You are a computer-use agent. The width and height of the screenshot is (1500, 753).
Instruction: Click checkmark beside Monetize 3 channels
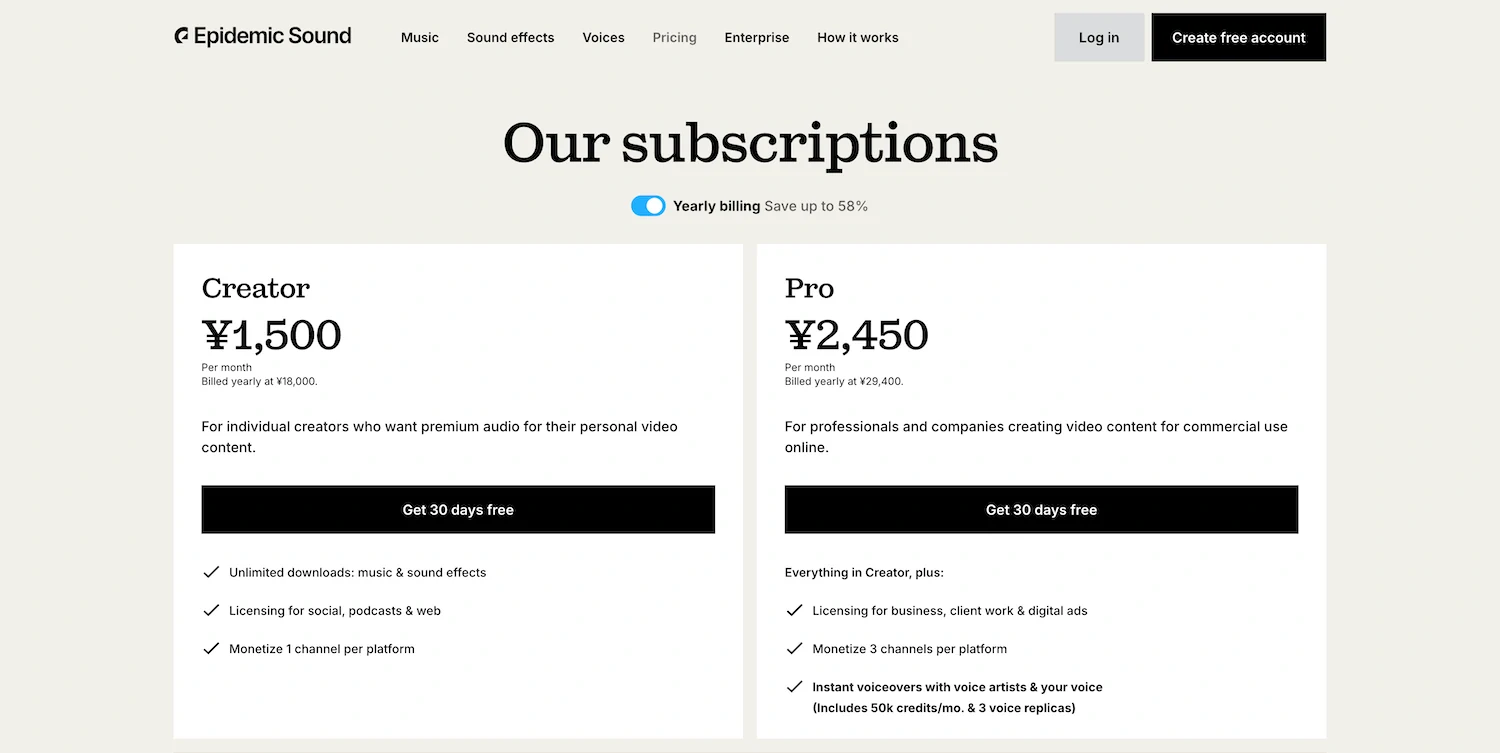coord(794,648)
